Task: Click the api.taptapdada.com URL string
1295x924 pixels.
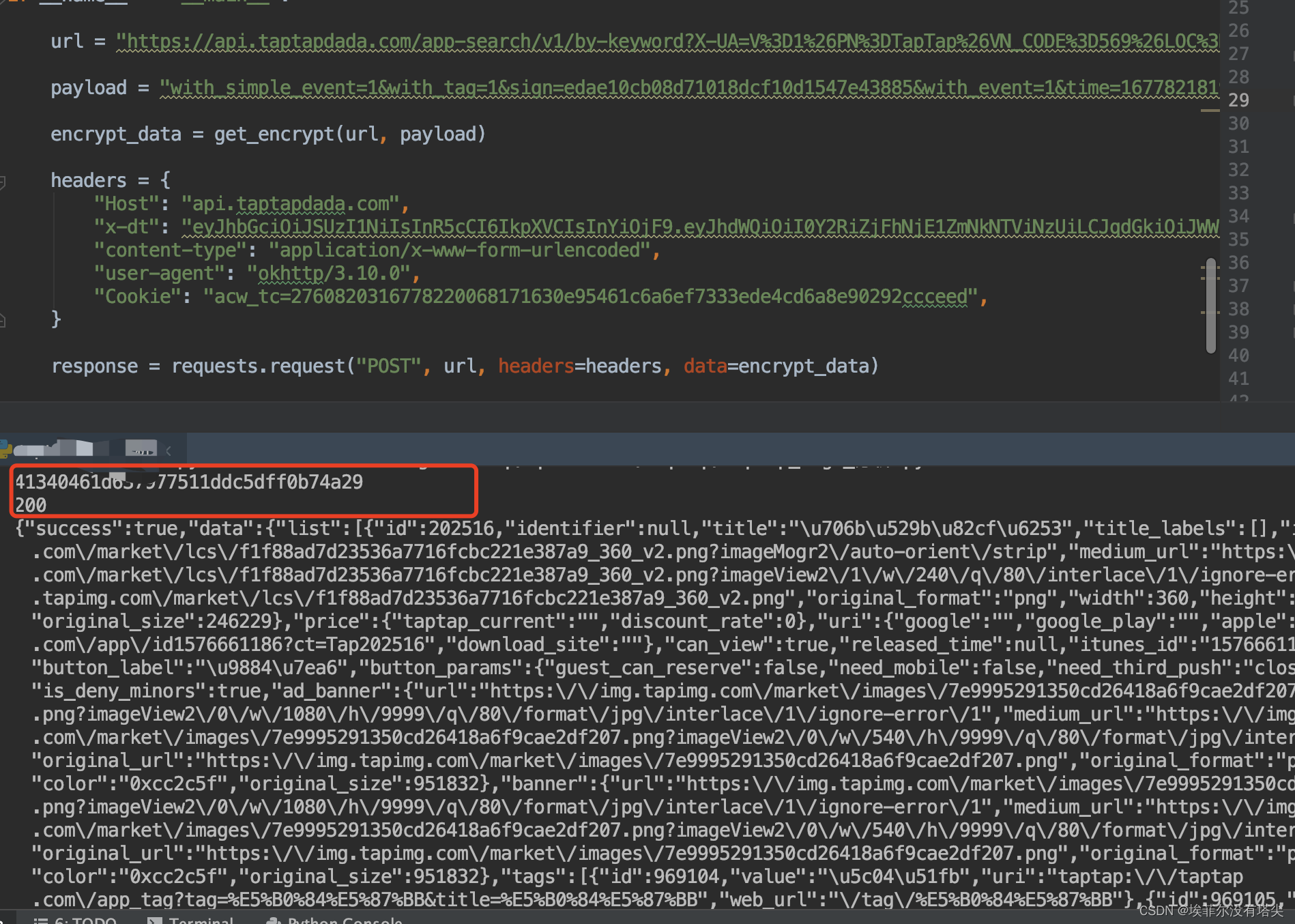Action: pyautogui.click(x=668, y=42)
